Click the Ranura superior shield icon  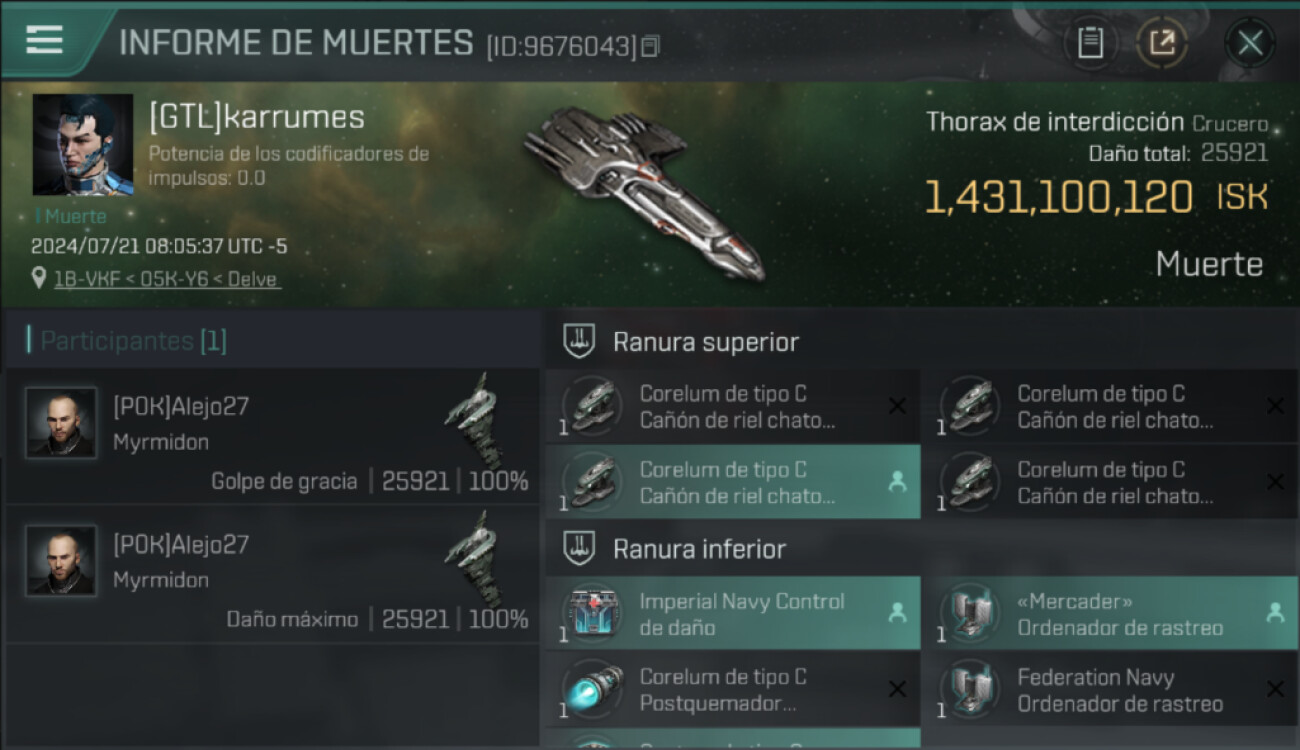580,341
